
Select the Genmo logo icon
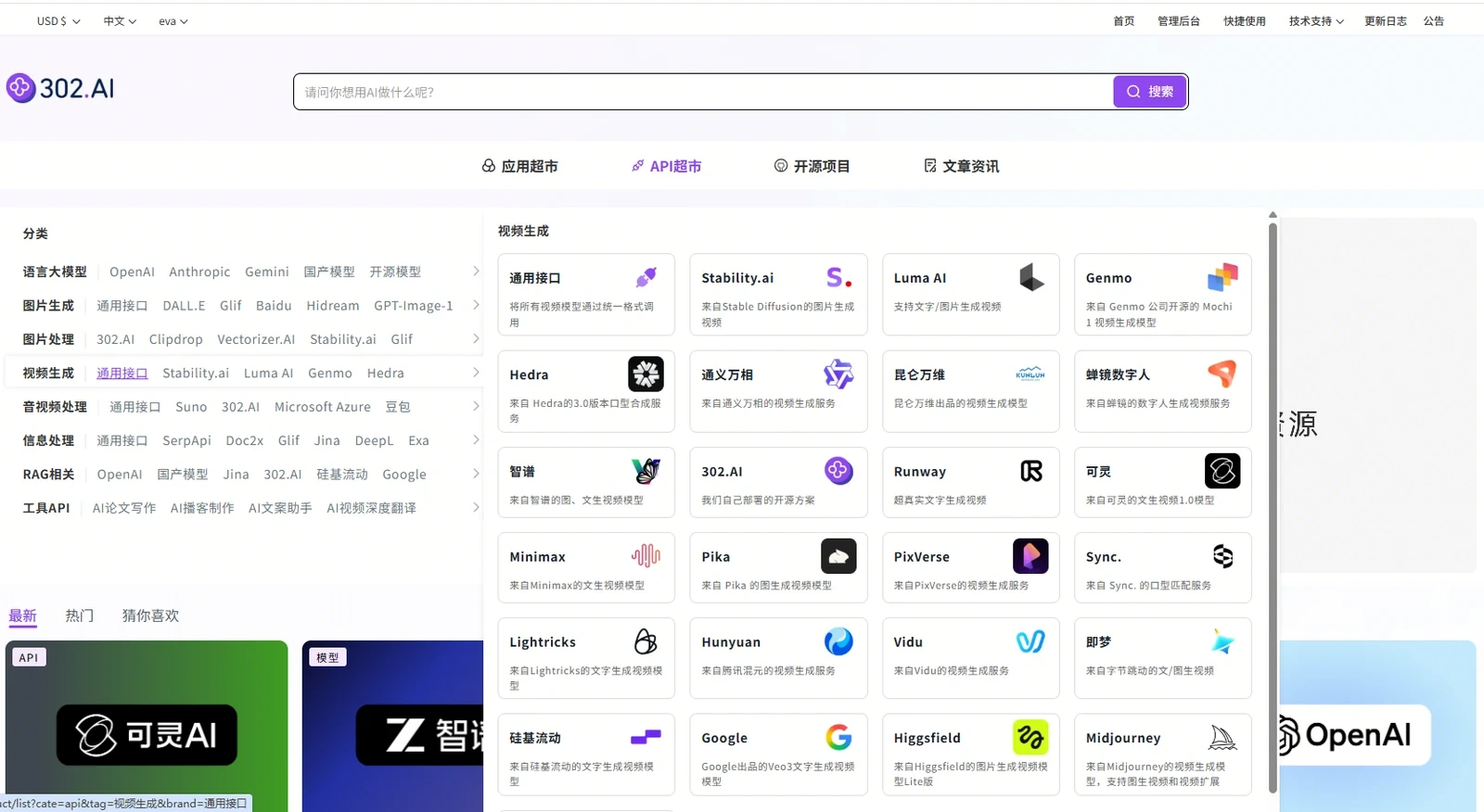(x=1222, y=277)
